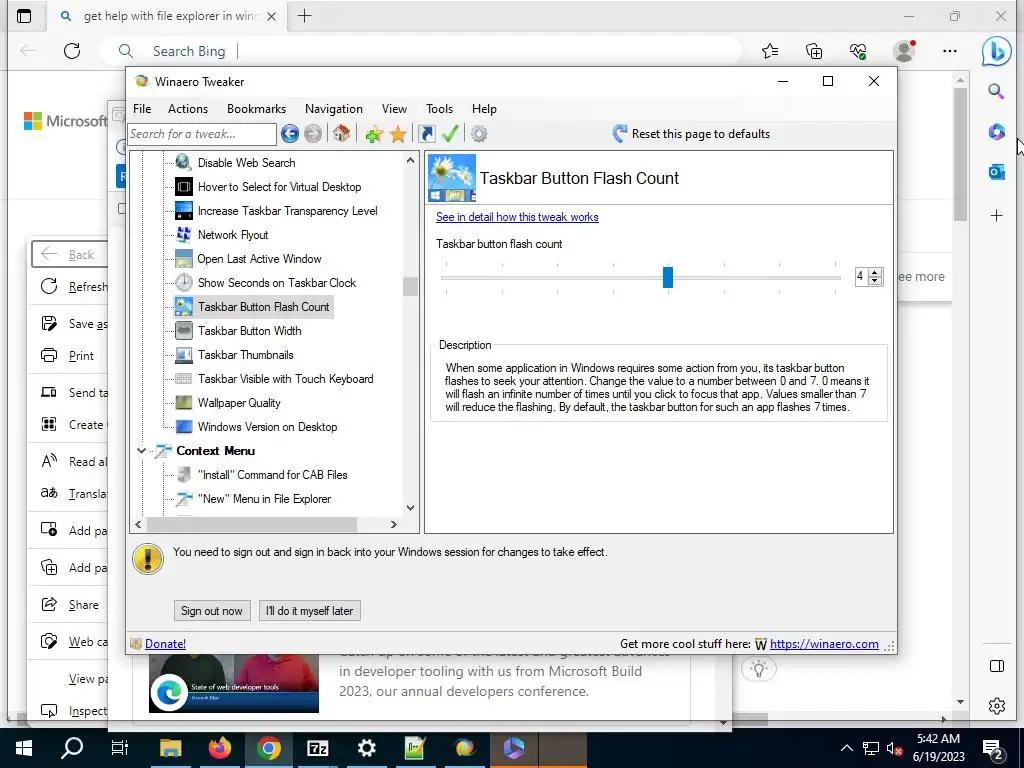Open the Bookmarks menu

click(256, 109)
